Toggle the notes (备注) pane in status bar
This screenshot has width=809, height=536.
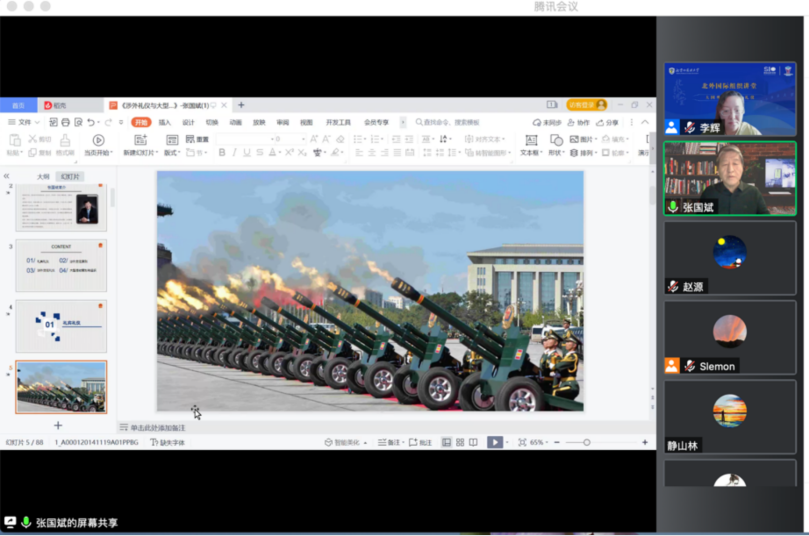(x=391, y=442)
